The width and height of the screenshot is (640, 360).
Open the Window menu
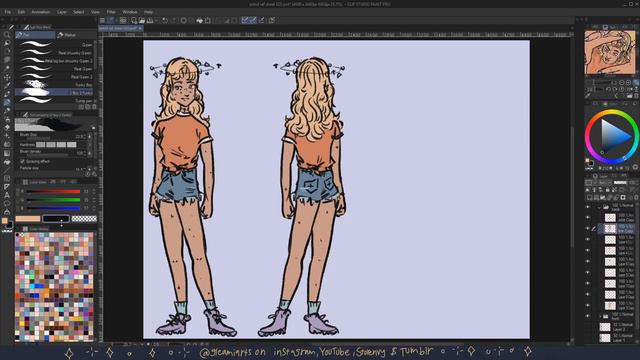[130, 12]
